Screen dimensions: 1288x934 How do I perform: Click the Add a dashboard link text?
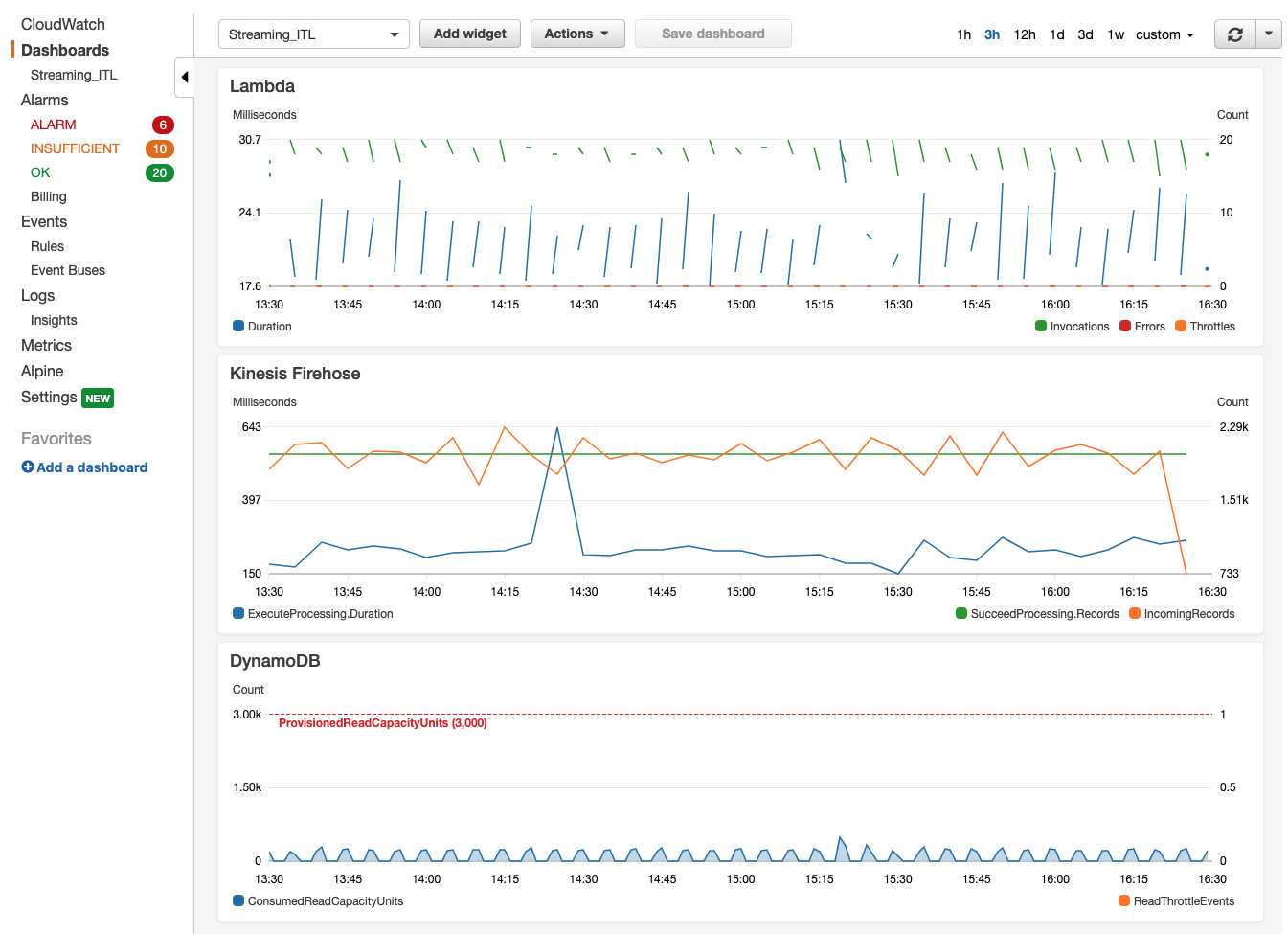[92, 467]
